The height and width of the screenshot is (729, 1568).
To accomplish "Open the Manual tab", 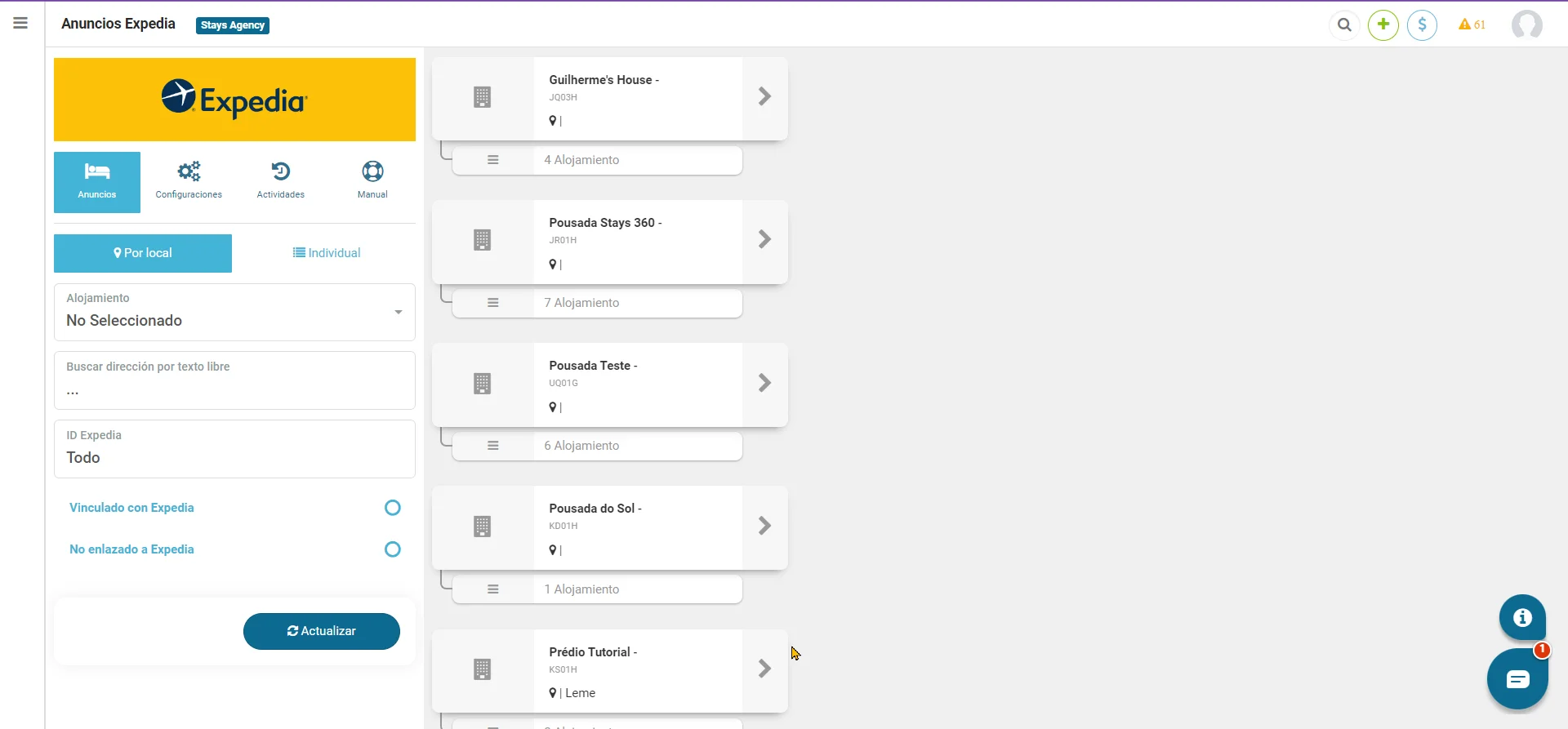I will (x=372, y=181).
